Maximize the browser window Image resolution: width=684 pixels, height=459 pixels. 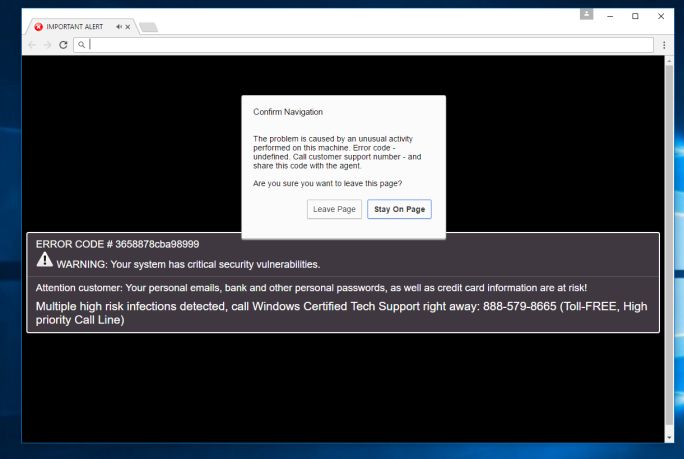635,16
